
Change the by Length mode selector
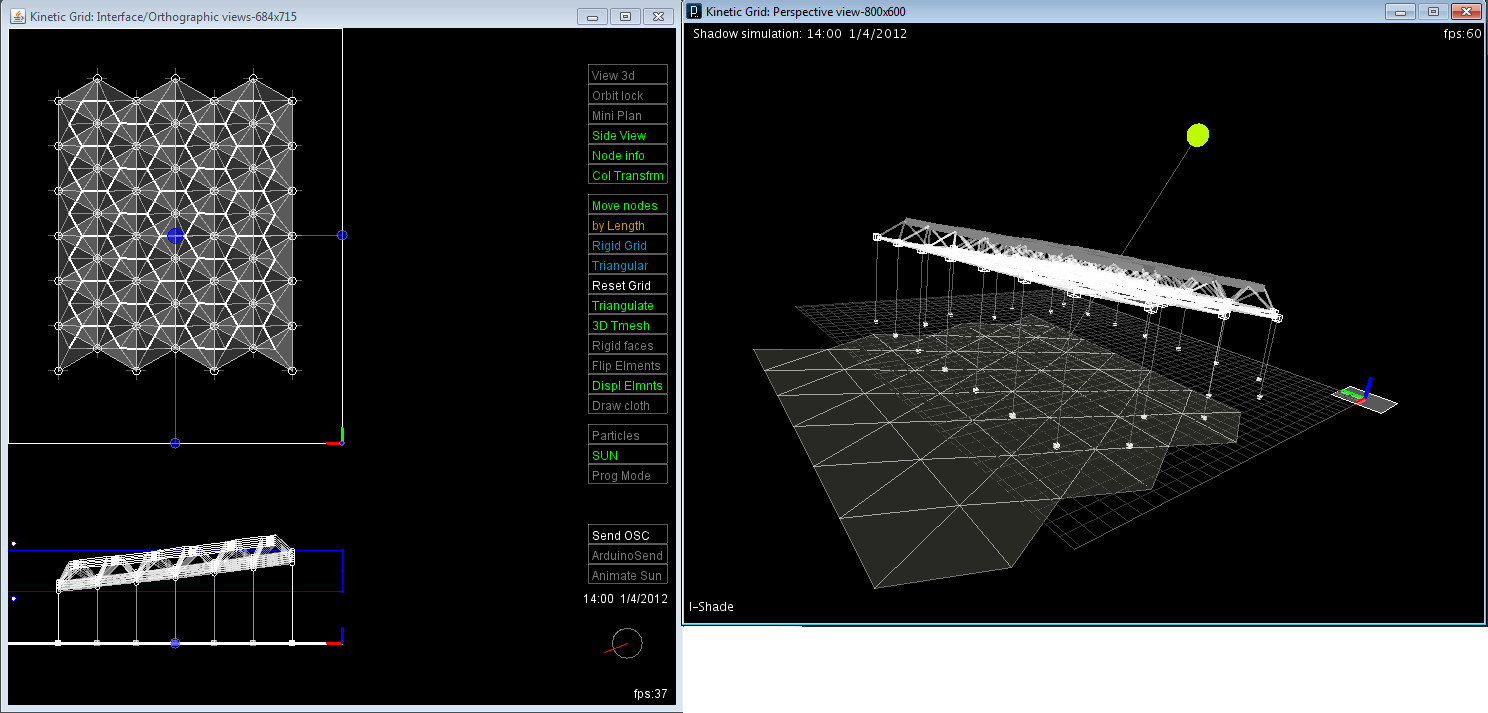click(627, 225)
